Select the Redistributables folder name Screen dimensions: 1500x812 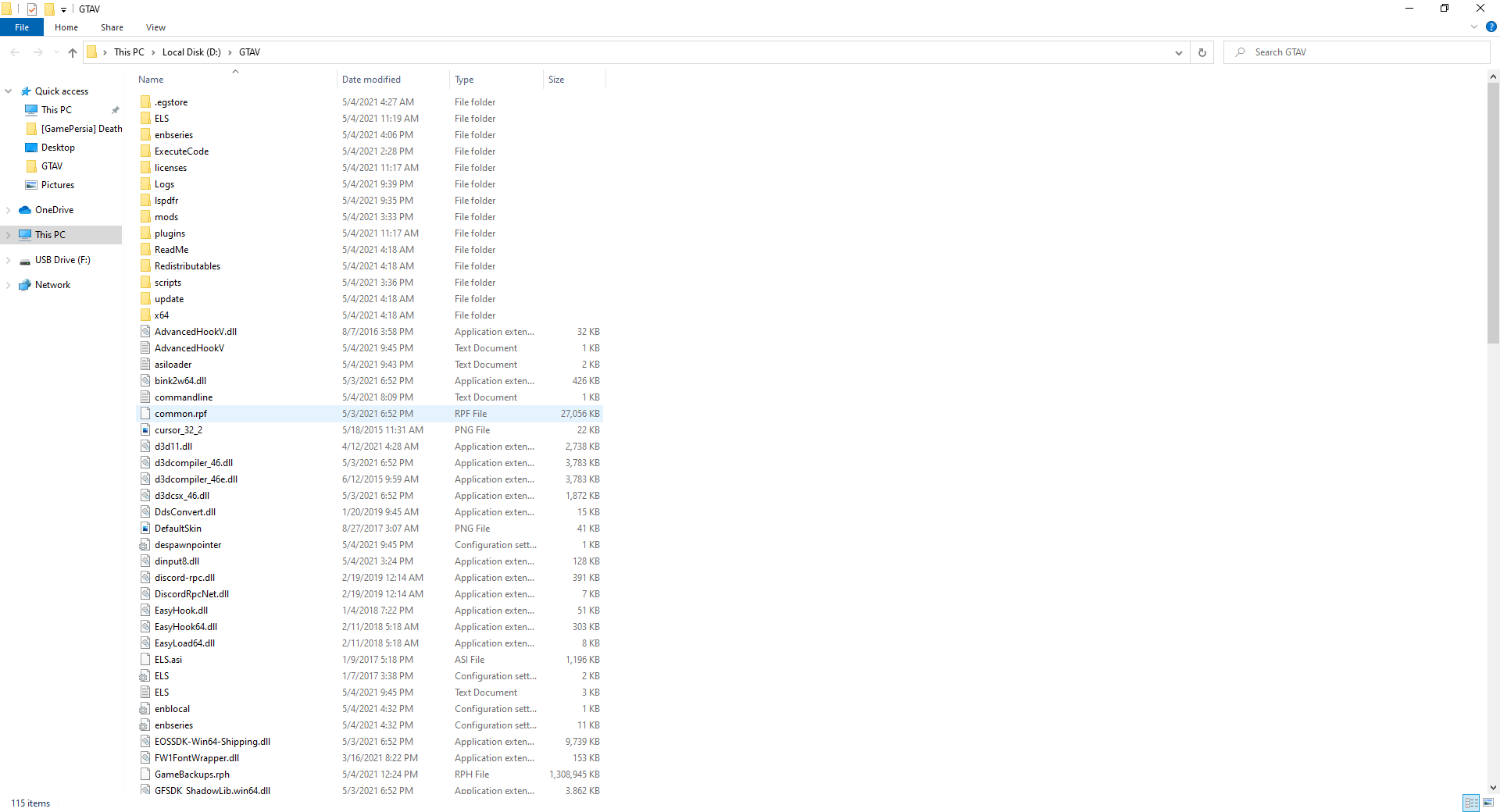[187, 266]
